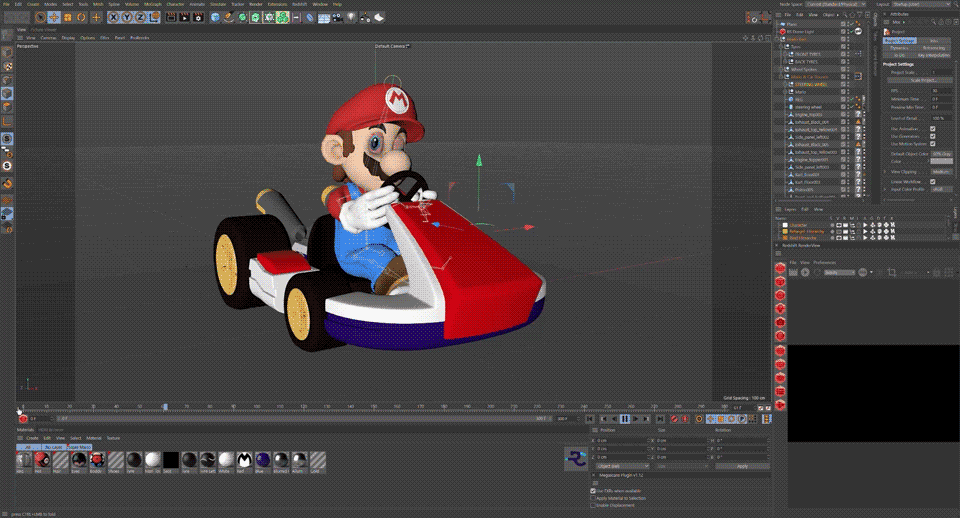Pause animation playback

coord(624,419)
